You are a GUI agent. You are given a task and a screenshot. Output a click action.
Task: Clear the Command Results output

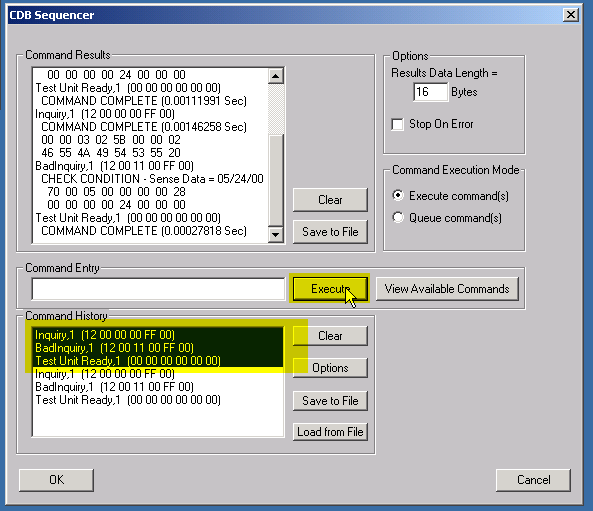[330, 200]
